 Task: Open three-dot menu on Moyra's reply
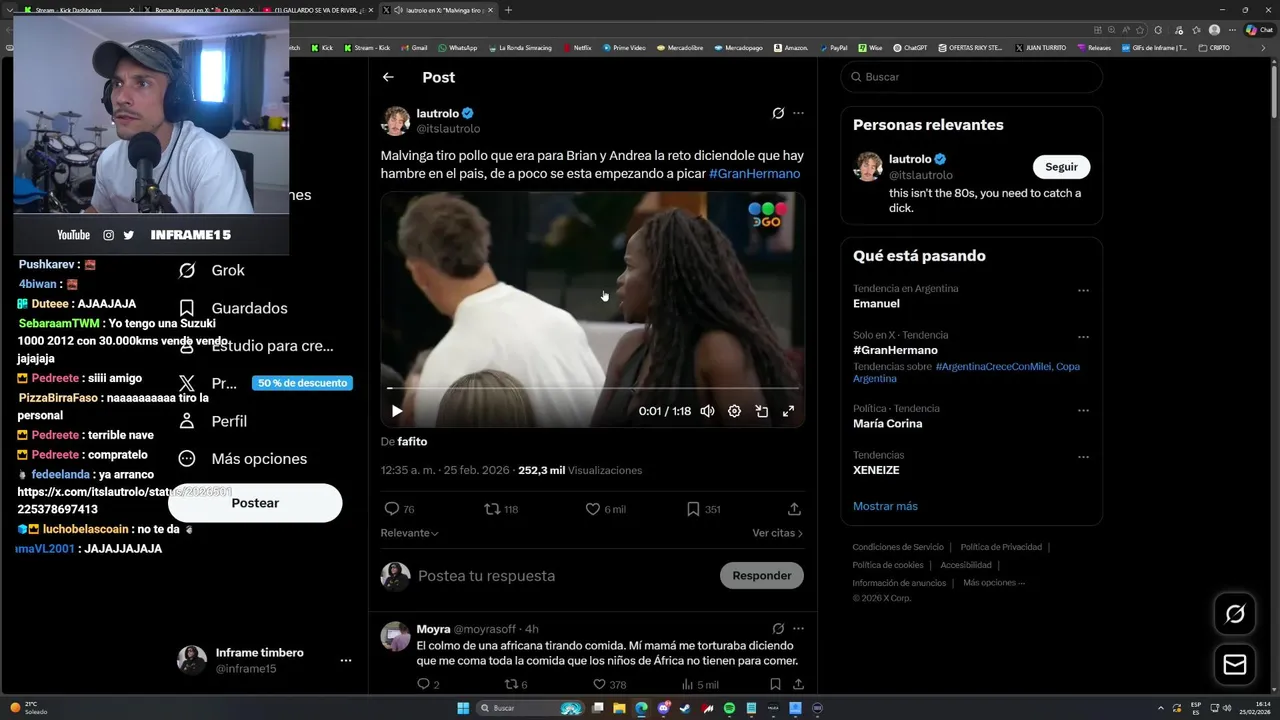tap(798, 629)
